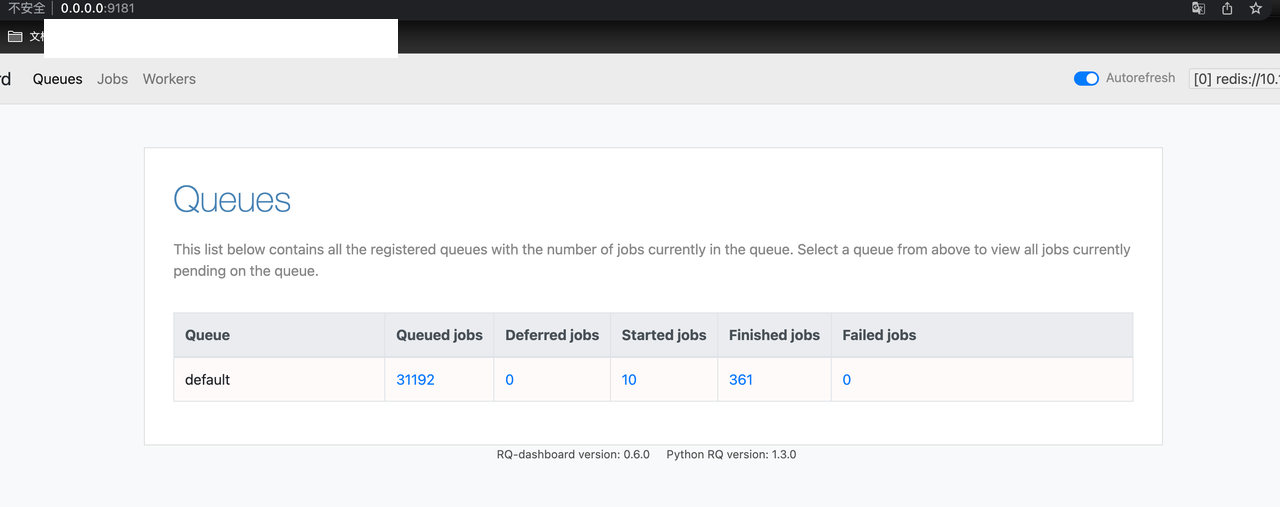1280x507 pixels.
Task: Click the Autorefresh label text
Action: click(x=1141, y=78)
